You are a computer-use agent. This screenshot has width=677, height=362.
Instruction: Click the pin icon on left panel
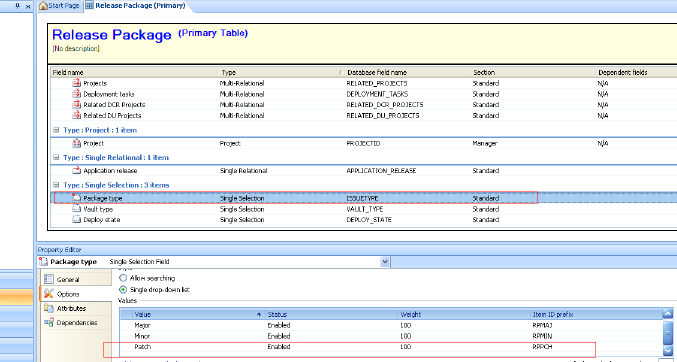18,6
